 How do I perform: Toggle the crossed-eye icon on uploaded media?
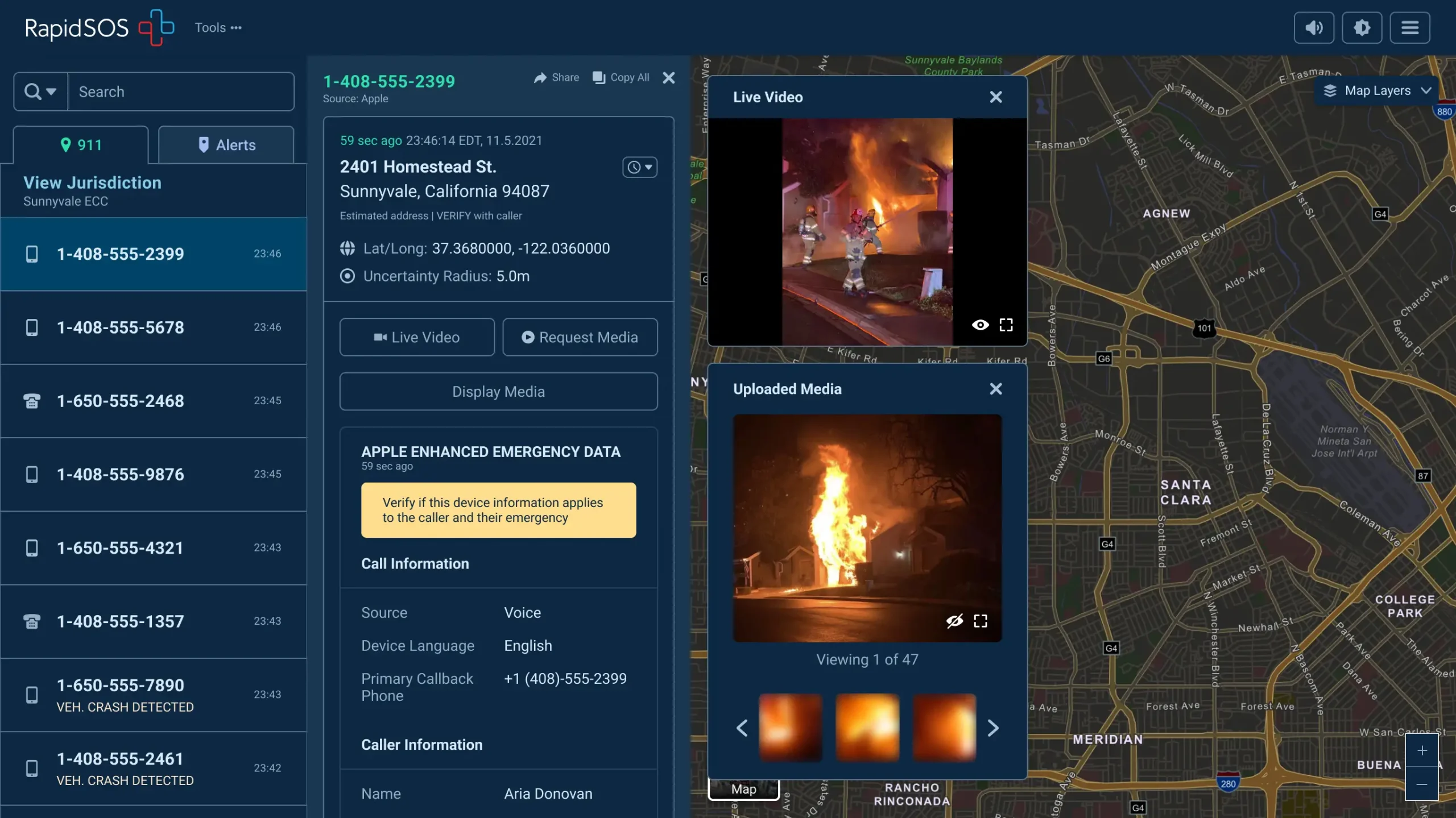[x=954, y=621]
